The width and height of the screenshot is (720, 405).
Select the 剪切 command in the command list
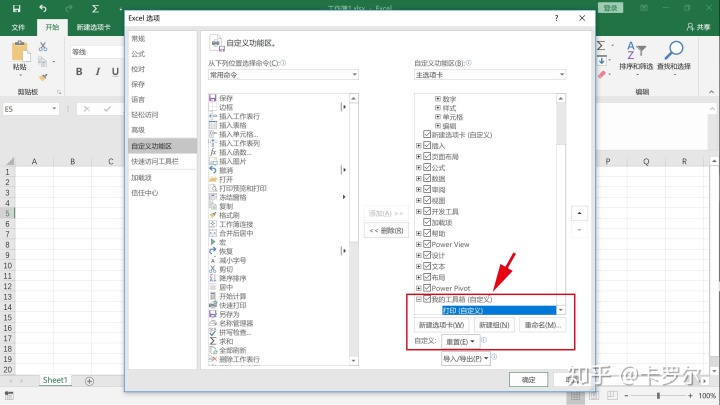click(x=221, y=269)
